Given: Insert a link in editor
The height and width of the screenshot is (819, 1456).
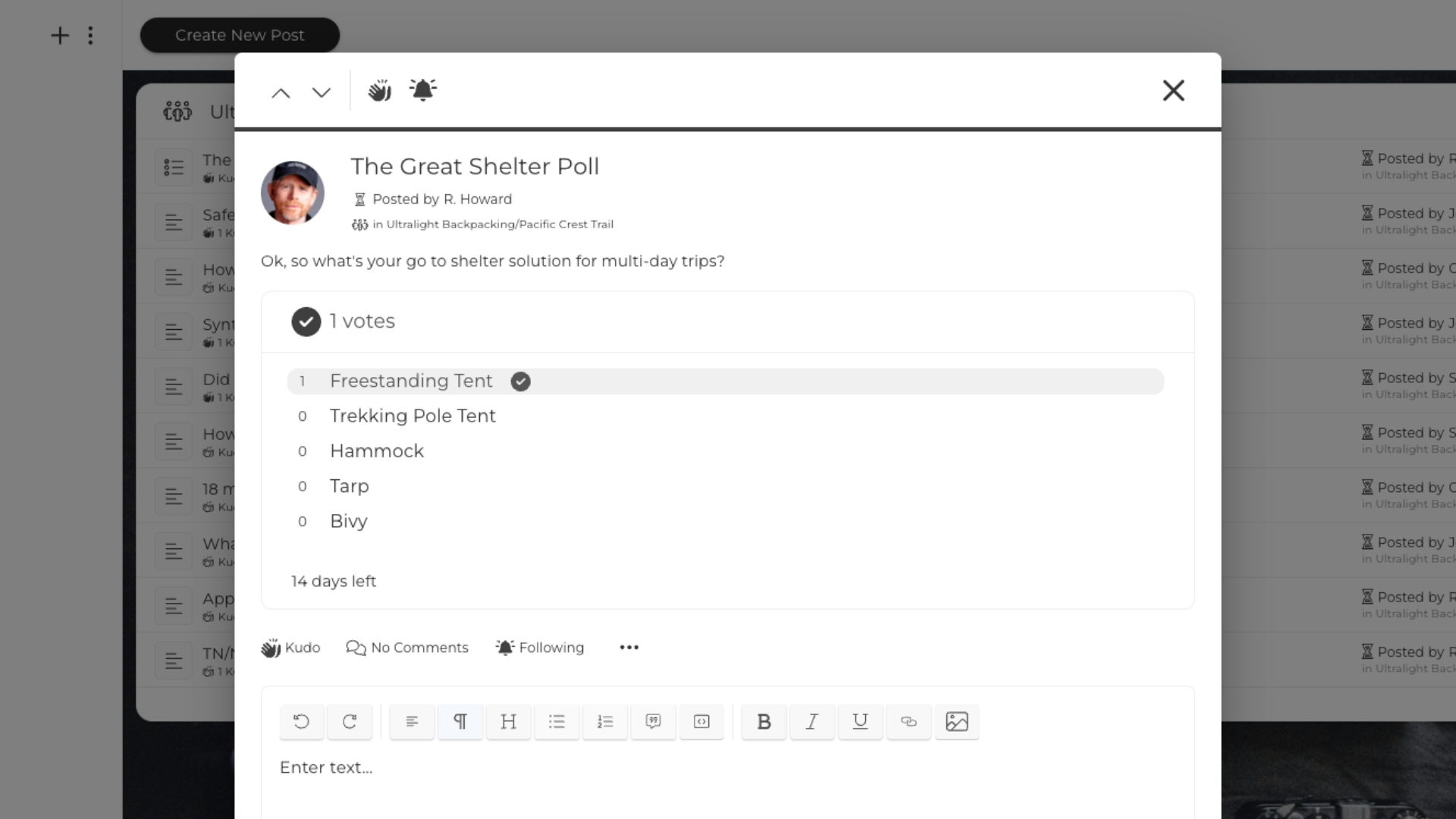Looking at the screenshot, I should click(908, 721).
